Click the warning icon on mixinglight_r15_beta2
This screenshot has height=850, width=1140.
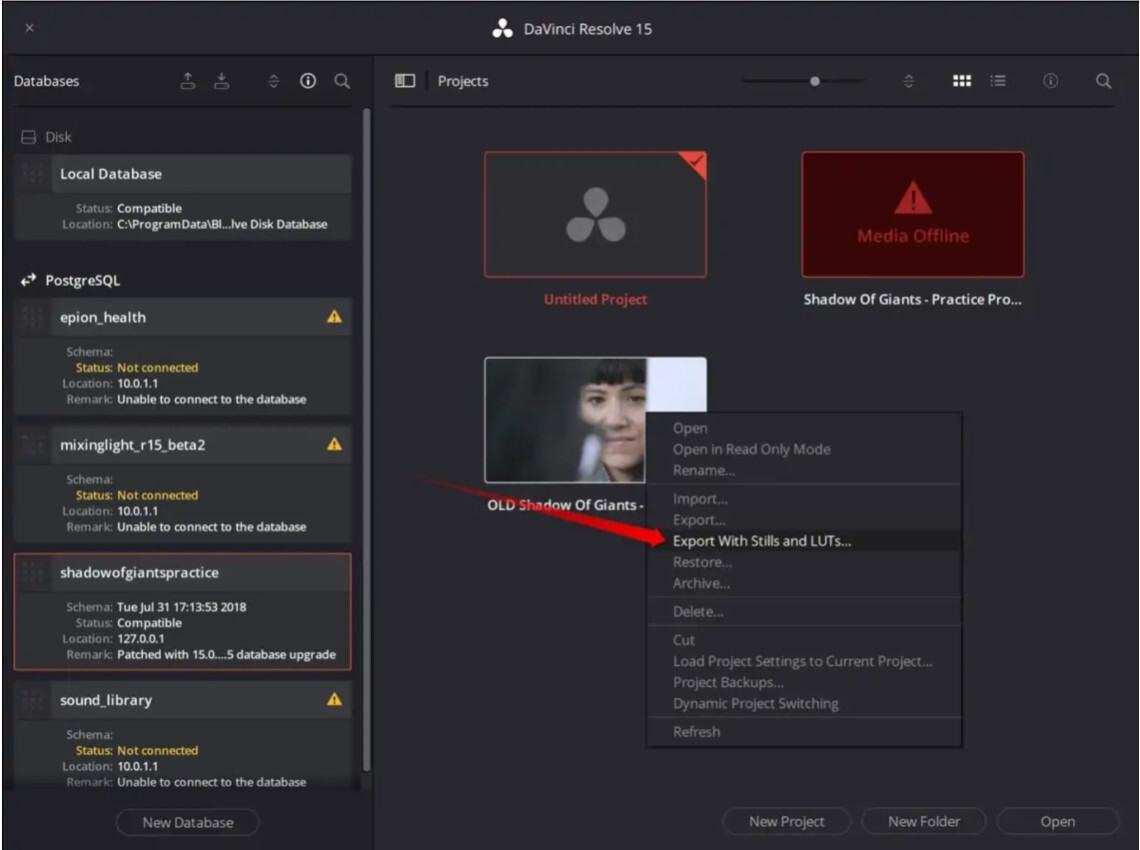334,444
